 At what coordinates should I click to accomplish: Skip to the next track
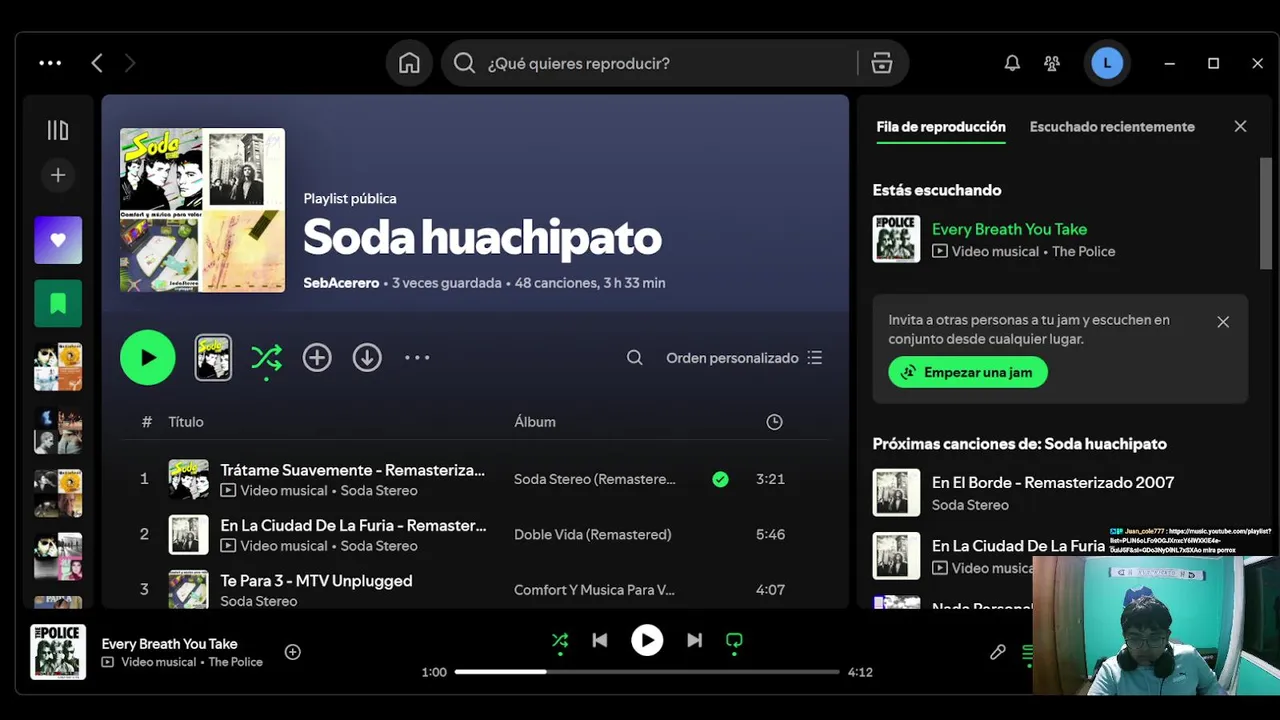694,641
